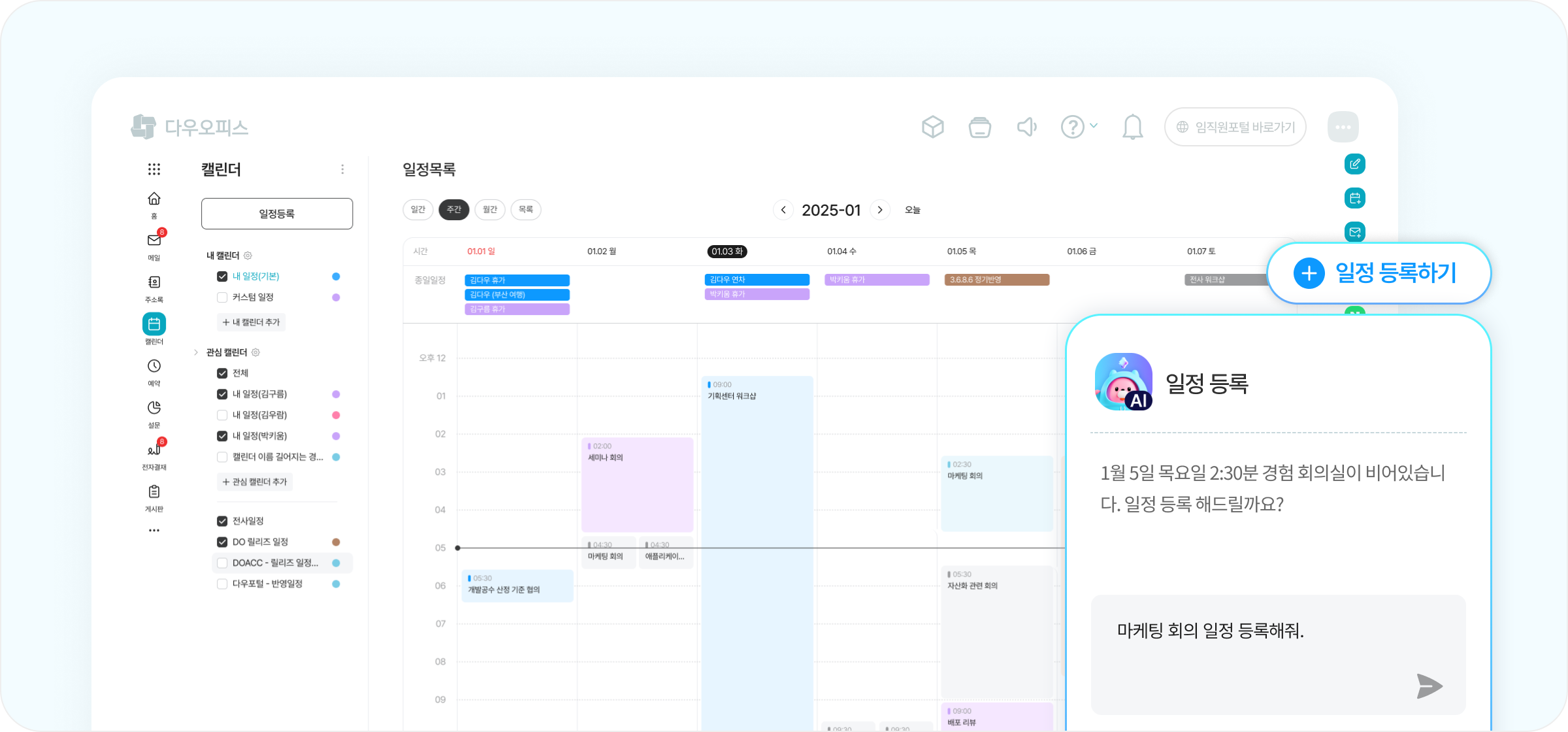The height and width of the screenshot is (732, 1568).
Task: Open the 3.6.8.6 정기반영 all-day event
Action: click(x=997, y=280)
